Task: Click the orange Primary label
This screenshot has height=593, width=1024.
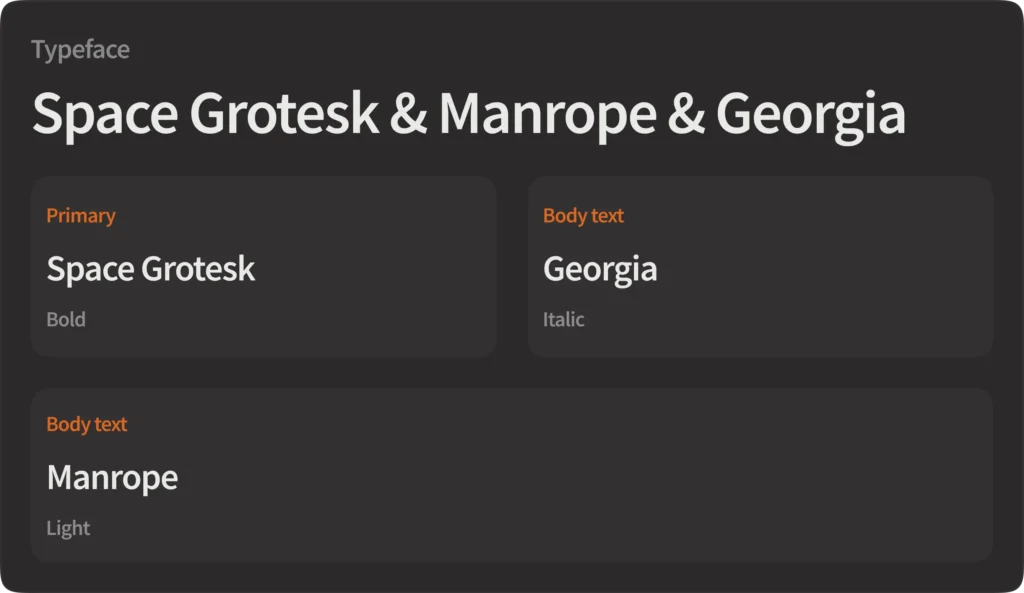Action: coord(81,216)
